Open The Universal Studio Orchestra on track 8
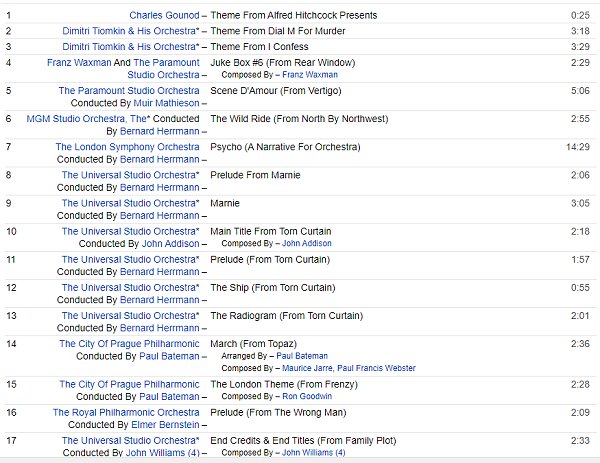Screen dimensions: 600x463 (129, 175)
